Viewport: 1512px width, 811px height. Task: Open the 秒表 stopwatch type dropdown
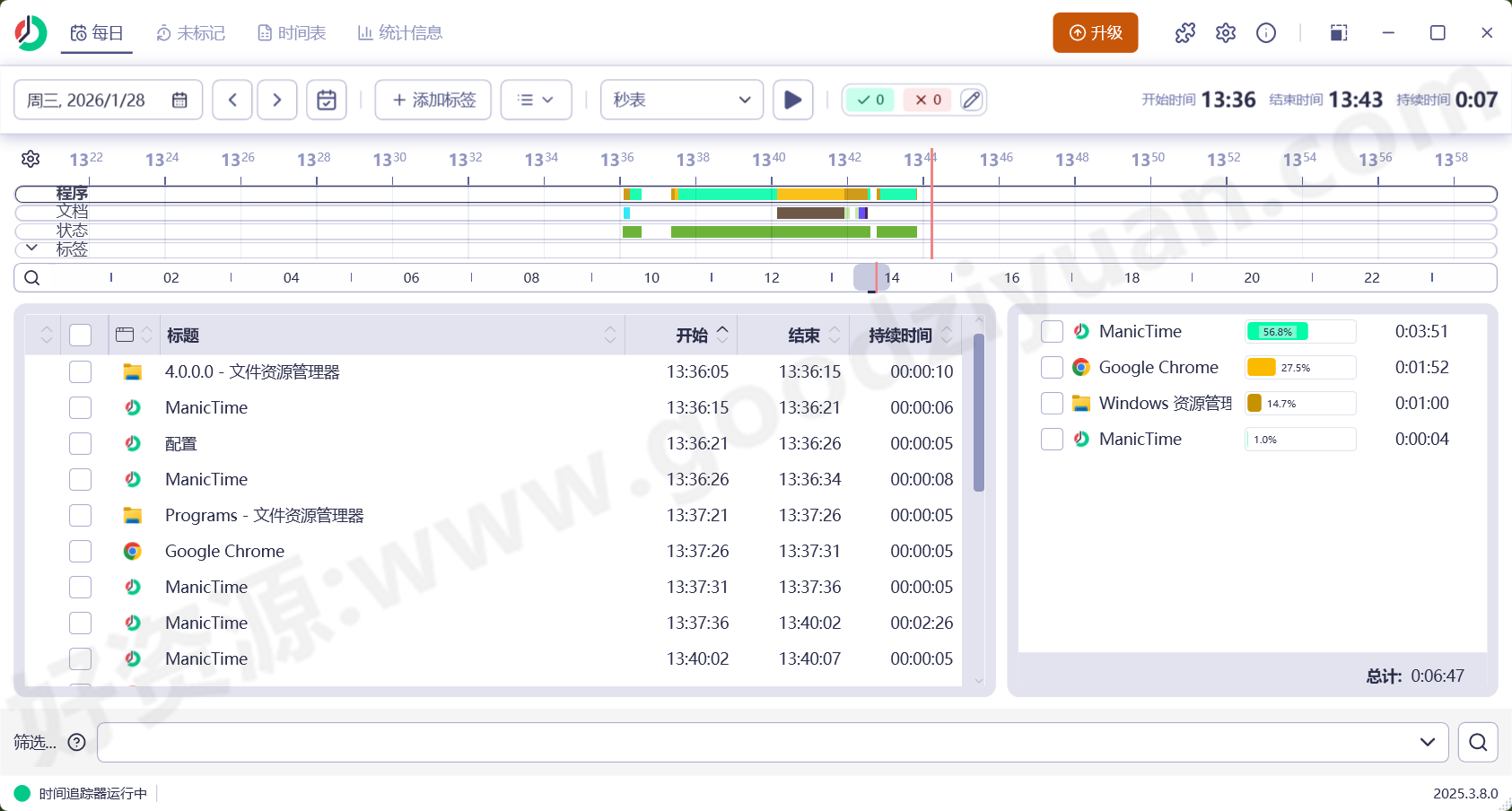[x=681, y=100]
